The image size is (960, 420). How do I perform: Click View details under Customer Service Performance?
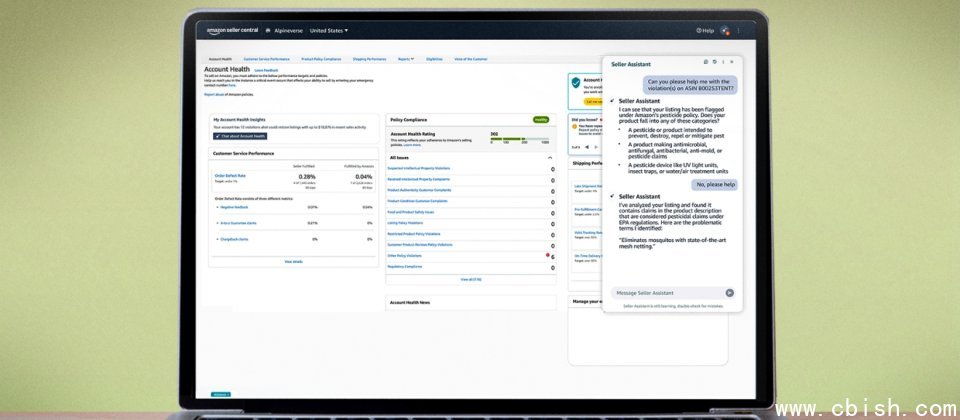(293, 261)
